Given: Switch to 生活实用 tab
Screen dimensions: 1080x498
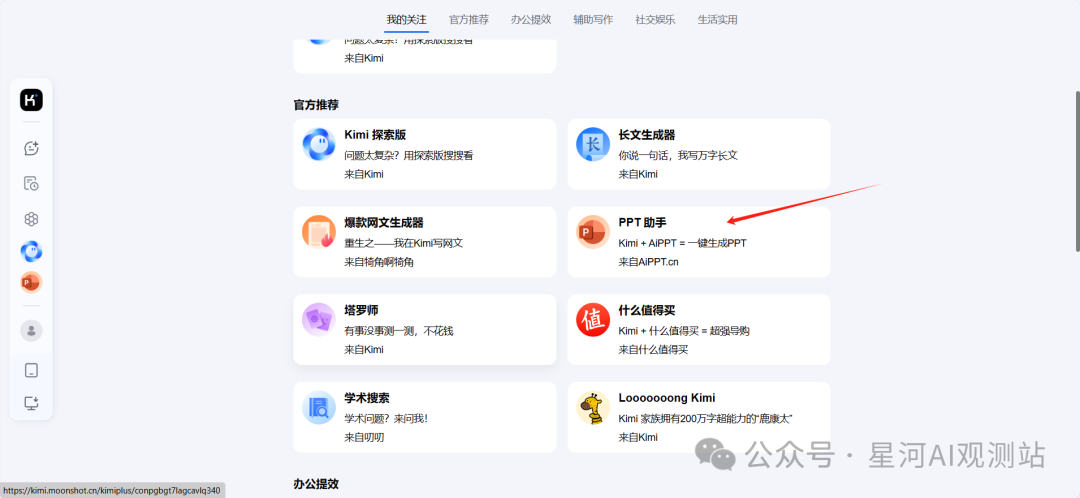Looking at the screenshot, I should tap(718, 19).
